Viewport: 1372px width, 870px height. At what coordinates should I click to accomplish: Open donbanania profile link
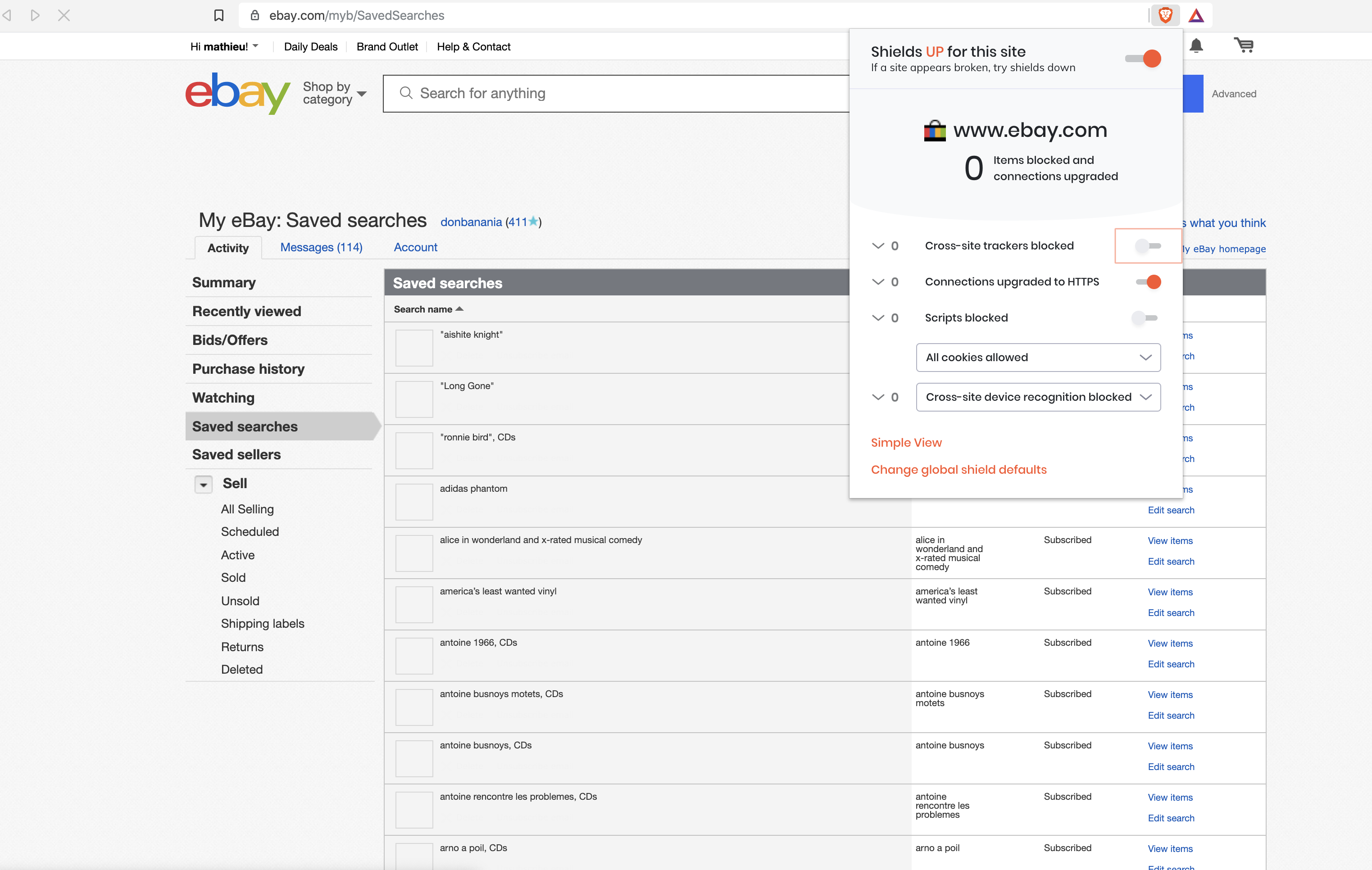click(x=471, y=222)
